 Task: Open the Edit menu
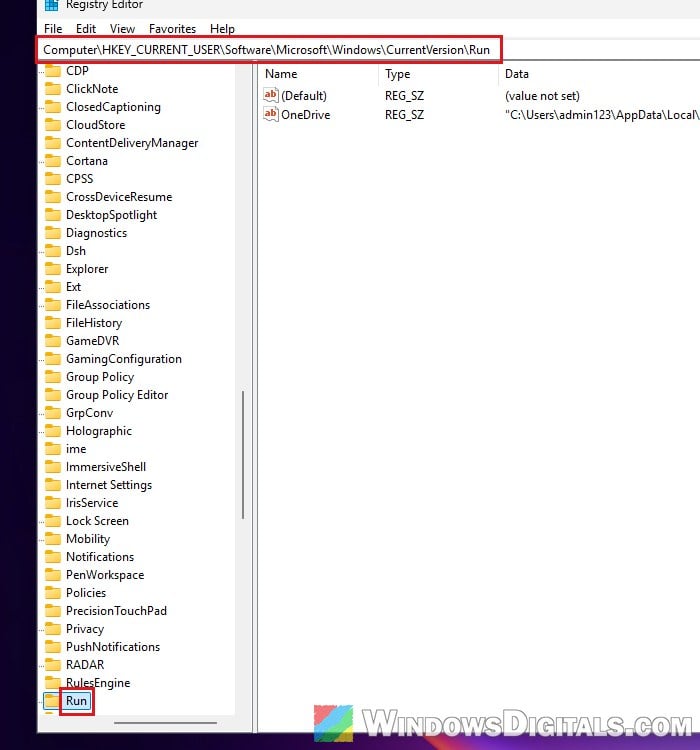pyautogui.click(x=86, y=29)
